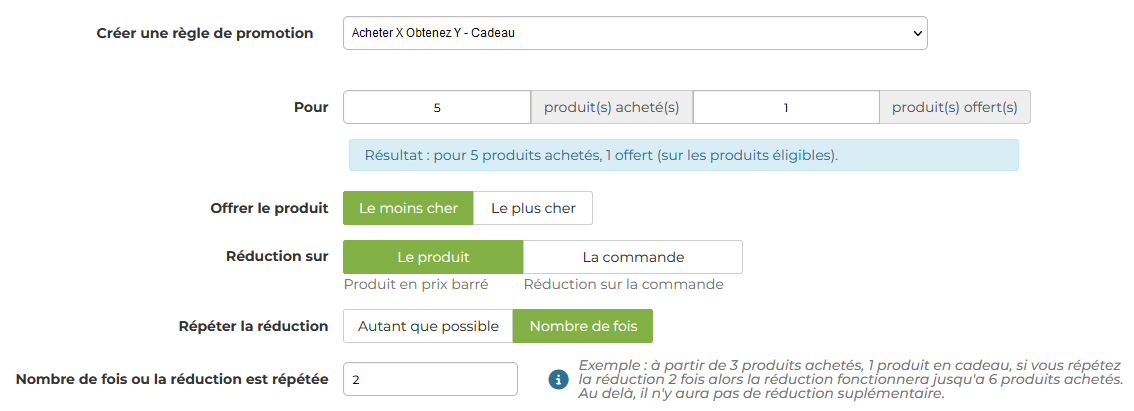1134x411 pixels.
Task: Click the blue info icon beside the example
Action: pos(558,379)
